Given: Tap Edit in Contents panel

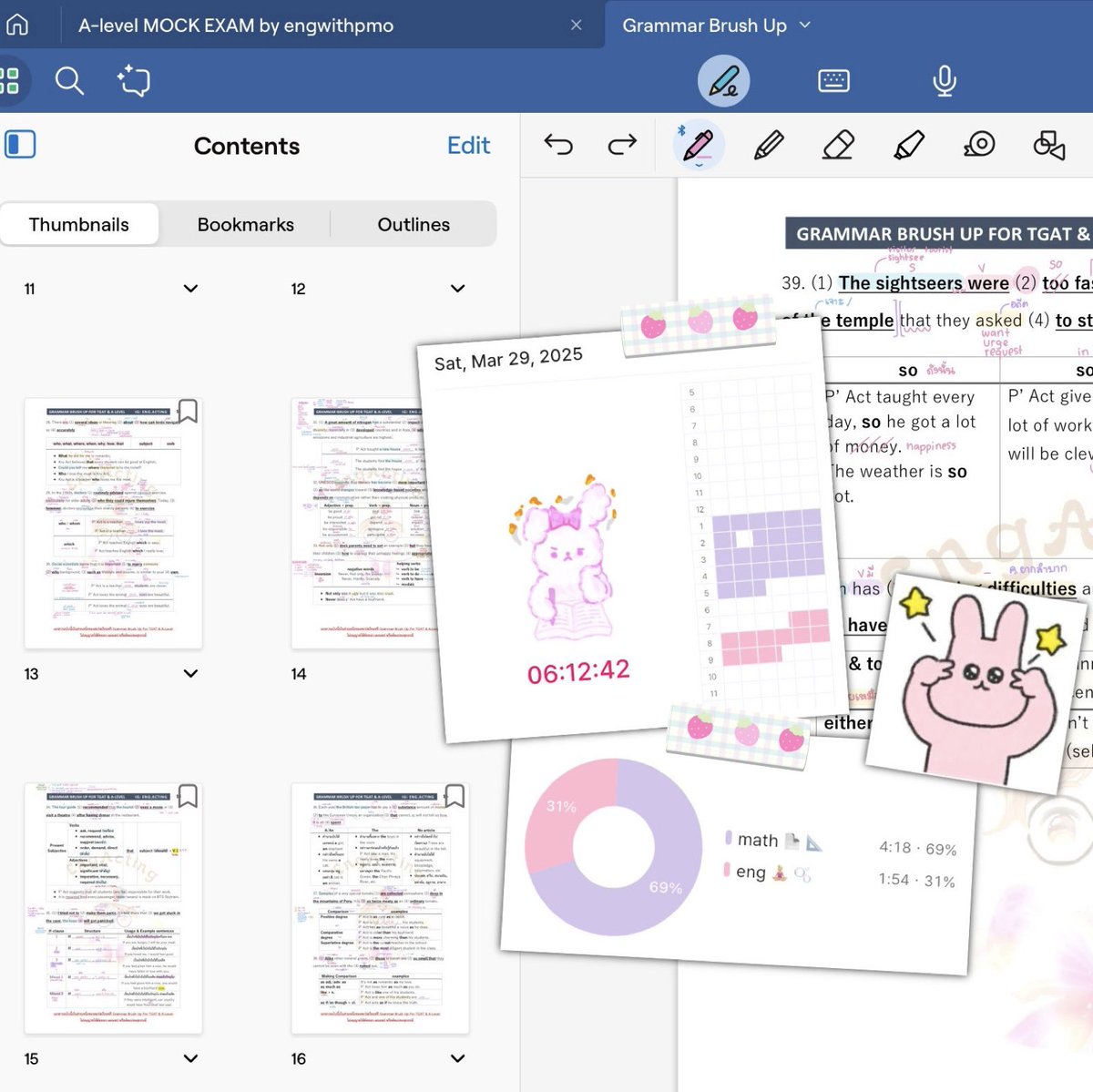Looking at the screenshot, I should [x=468, y=146].
